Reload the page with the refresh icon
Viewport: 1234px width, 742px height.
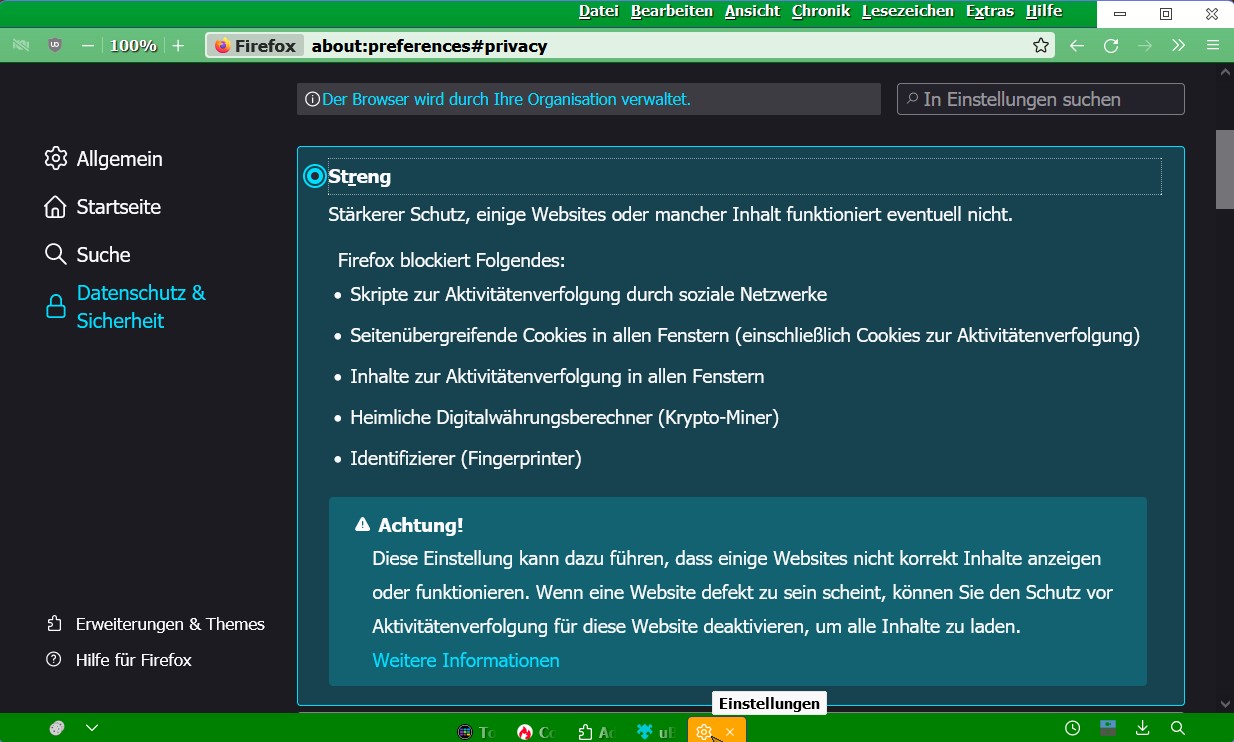point(1111,45)
